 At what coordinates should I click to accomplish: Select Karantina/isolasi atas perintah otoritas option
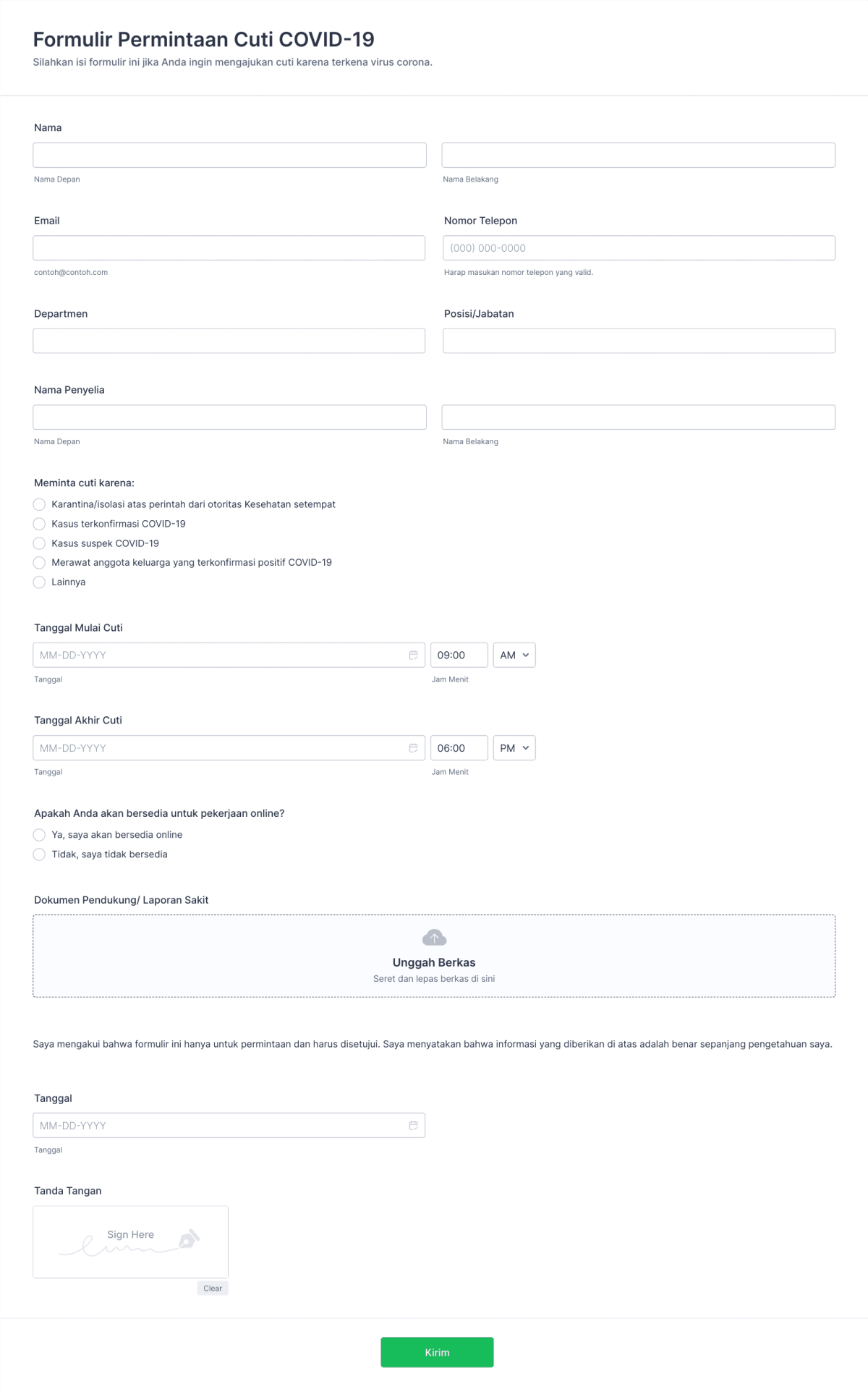(39, 504)
